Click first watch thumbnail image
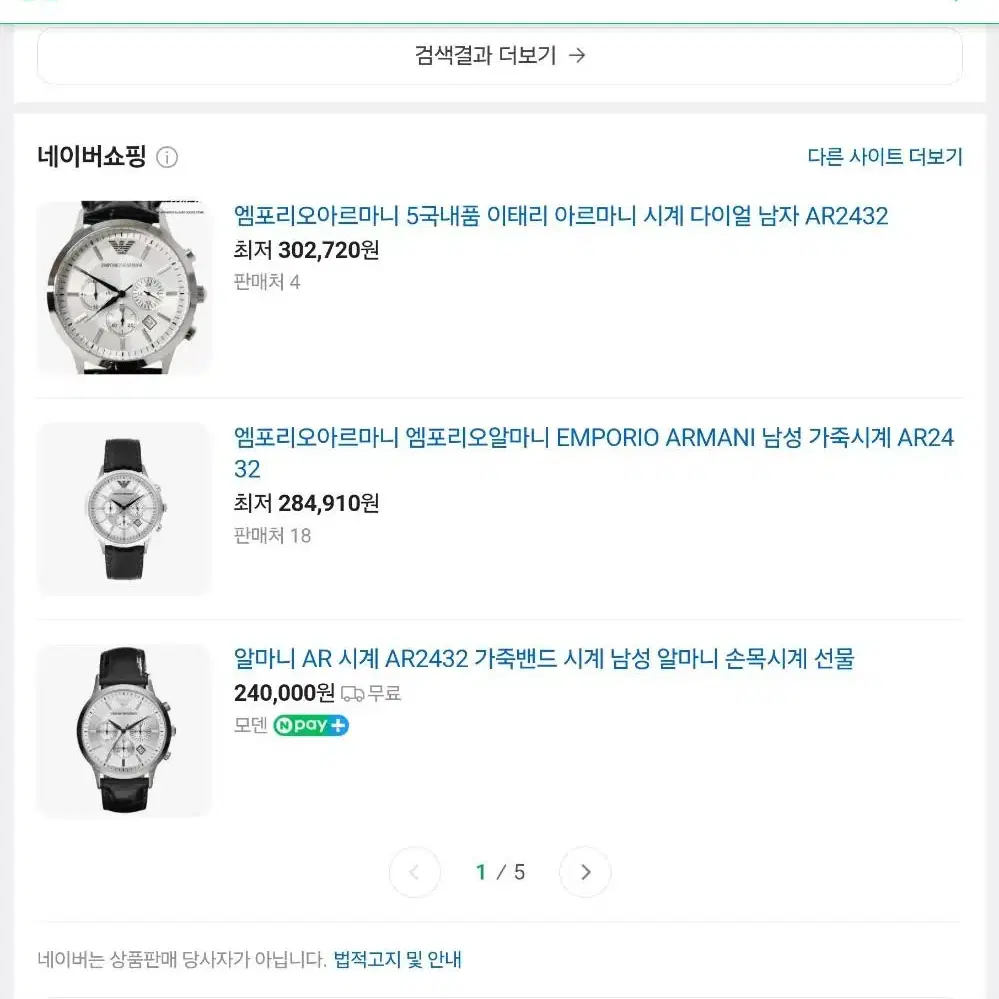The width and height of the screenshot is (999, 999). (124, 287)
